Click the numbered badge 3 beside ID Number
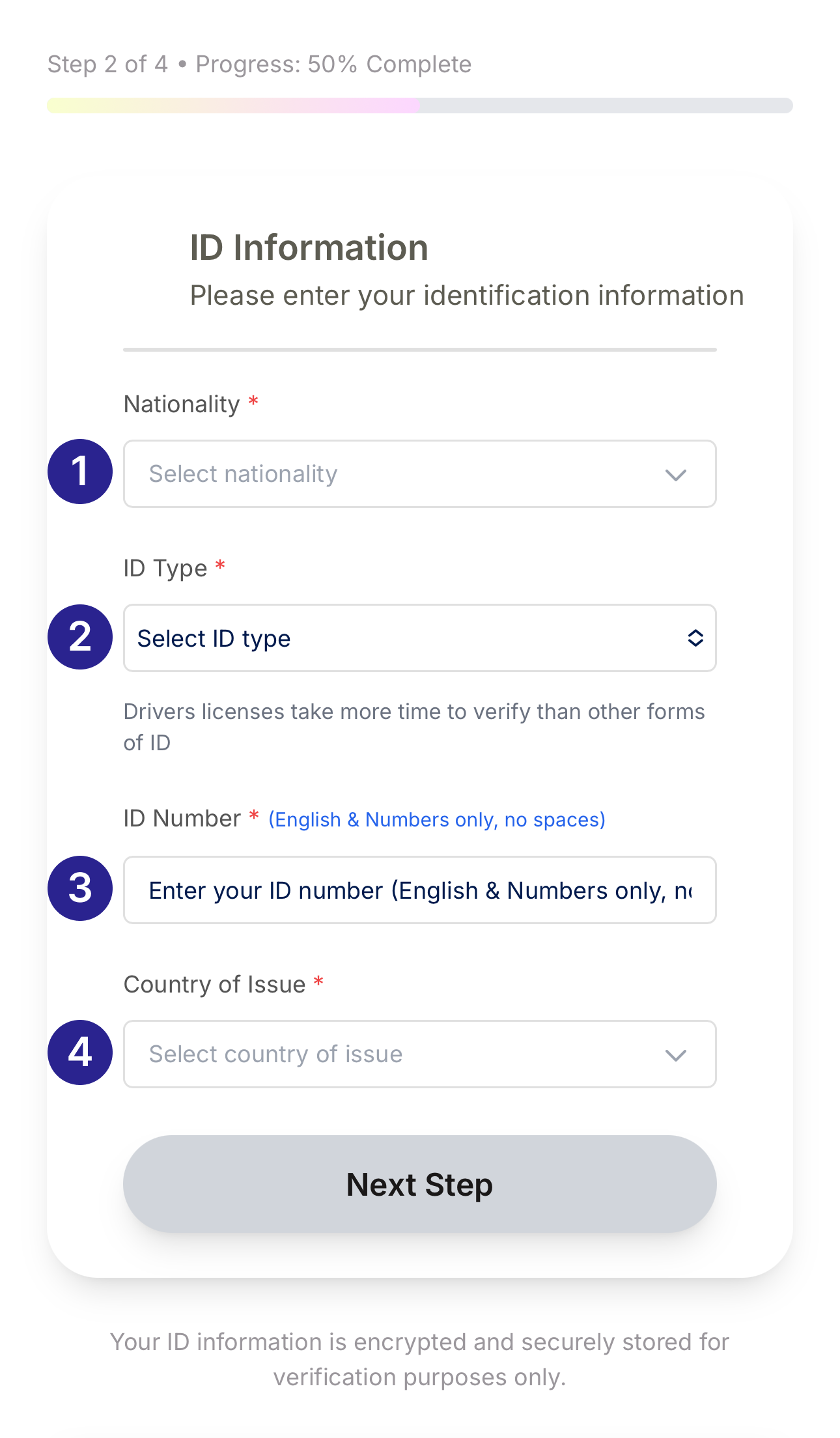The height and width of the screenshot is (1438, 840). point(80,888)
